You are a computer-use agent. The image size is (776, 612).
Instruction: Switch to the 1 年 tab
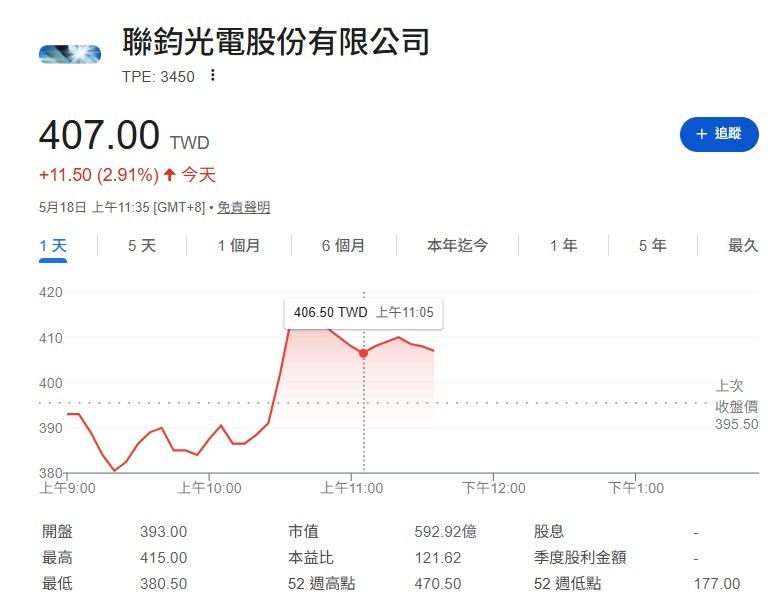click(563, 245)
